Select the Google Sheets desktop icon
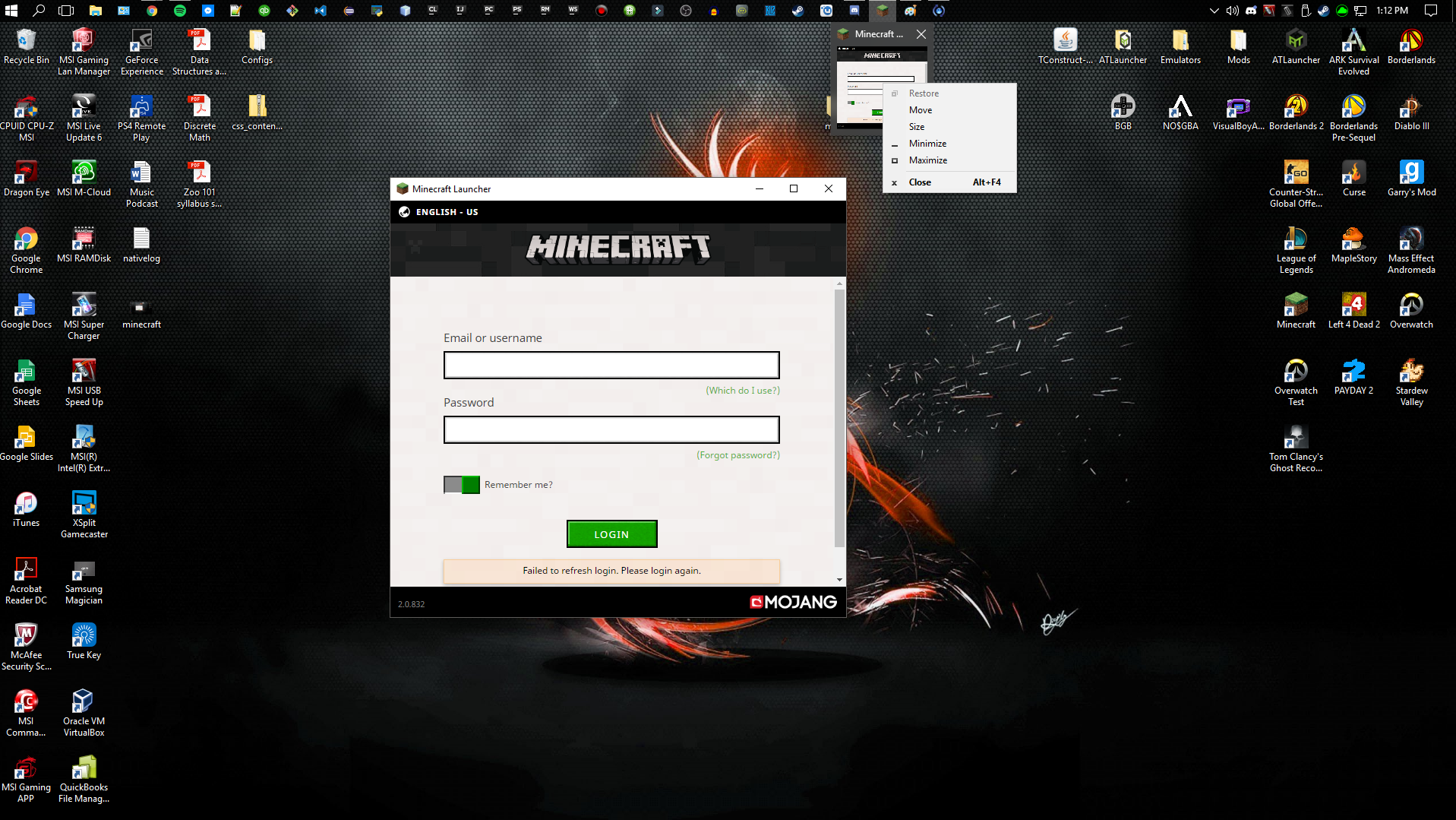Image resolution: width=1456 pixels, height=820 pixels. [27, 382]
